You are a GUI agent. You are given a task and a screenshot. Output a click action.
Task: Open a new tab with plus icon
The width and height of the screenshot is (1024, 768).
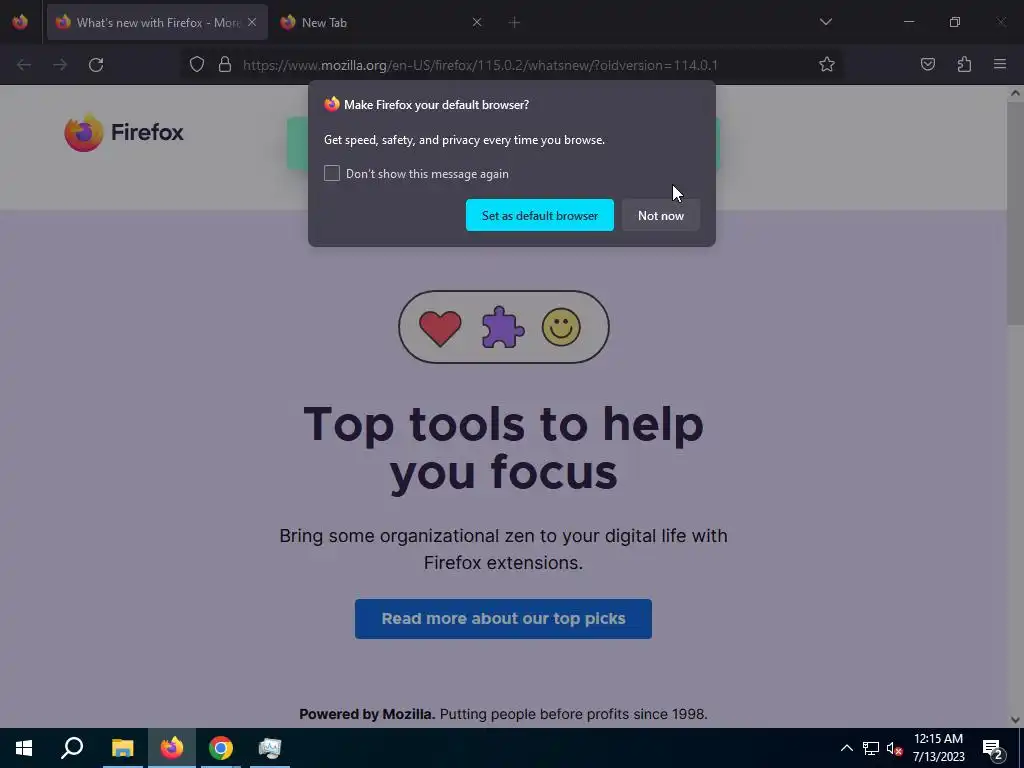point(514,22)
